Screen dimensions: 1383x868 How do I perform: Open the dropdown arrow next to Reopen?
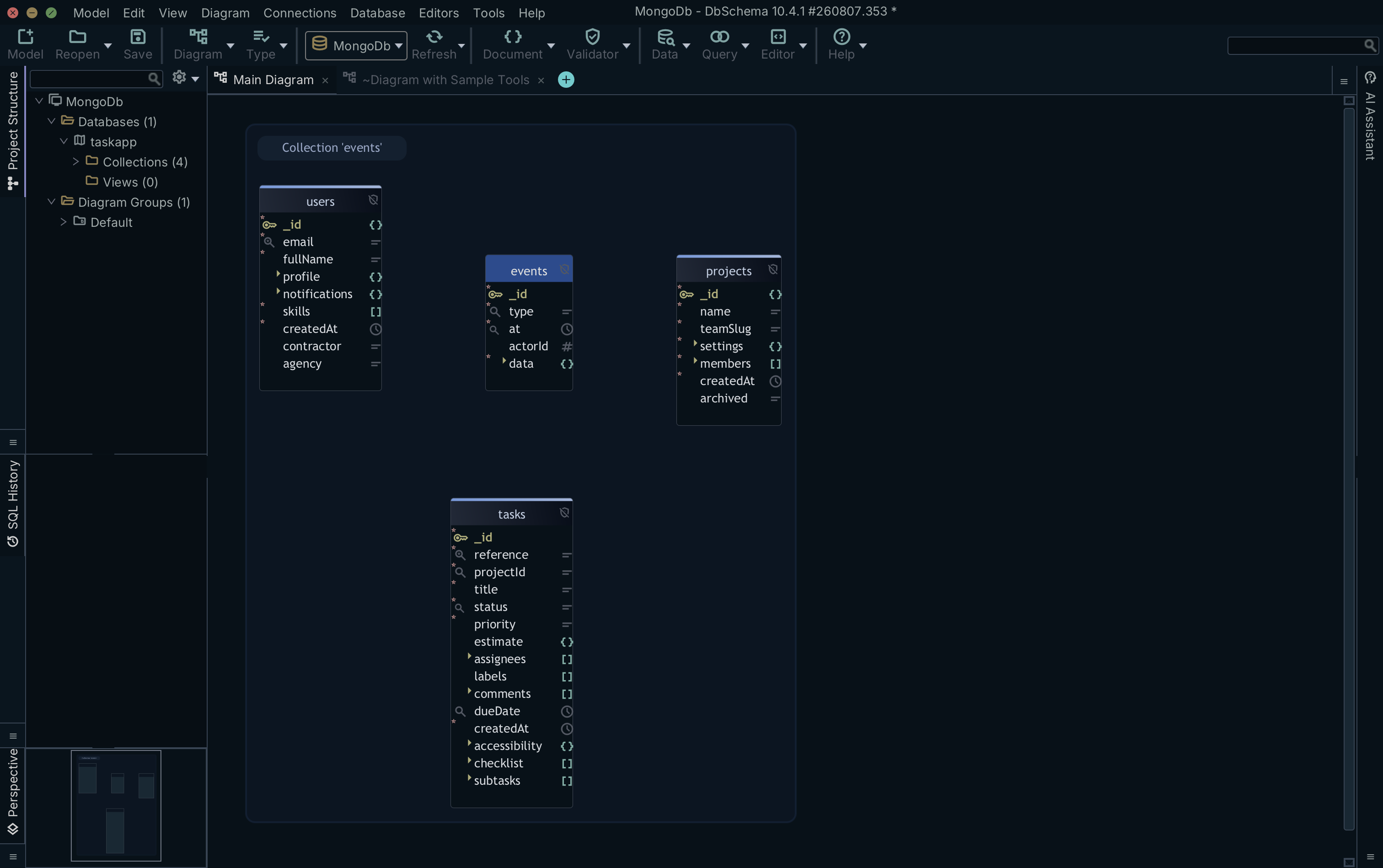[107, 45]
